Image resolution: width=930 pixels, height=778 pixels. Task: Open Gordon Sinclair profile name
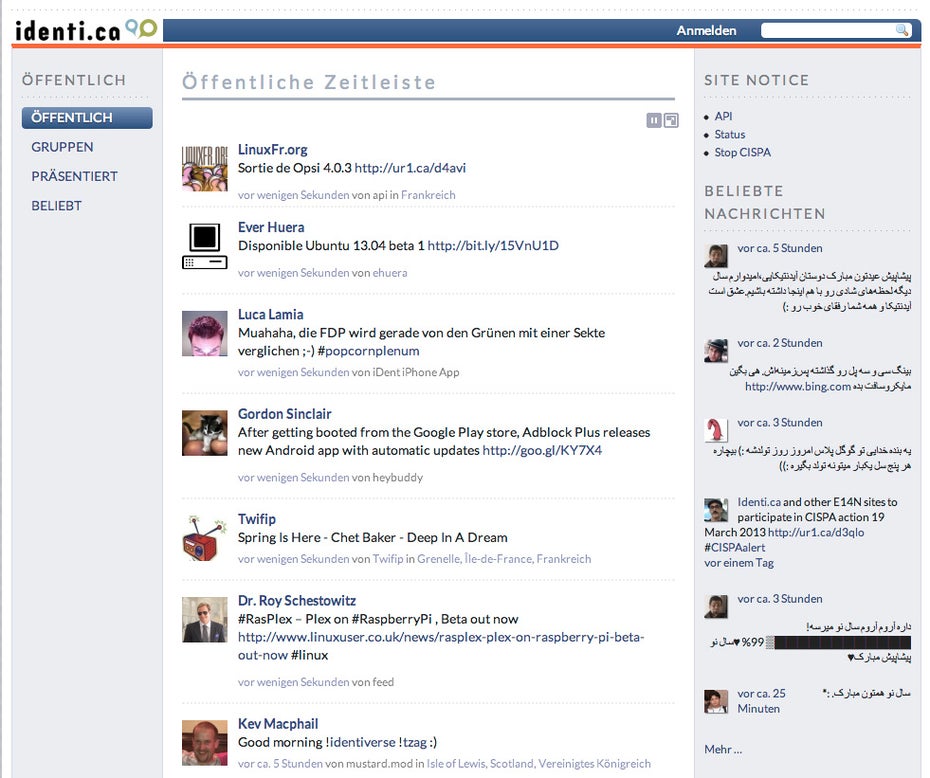pyautogui.click(x=285, y=414)
